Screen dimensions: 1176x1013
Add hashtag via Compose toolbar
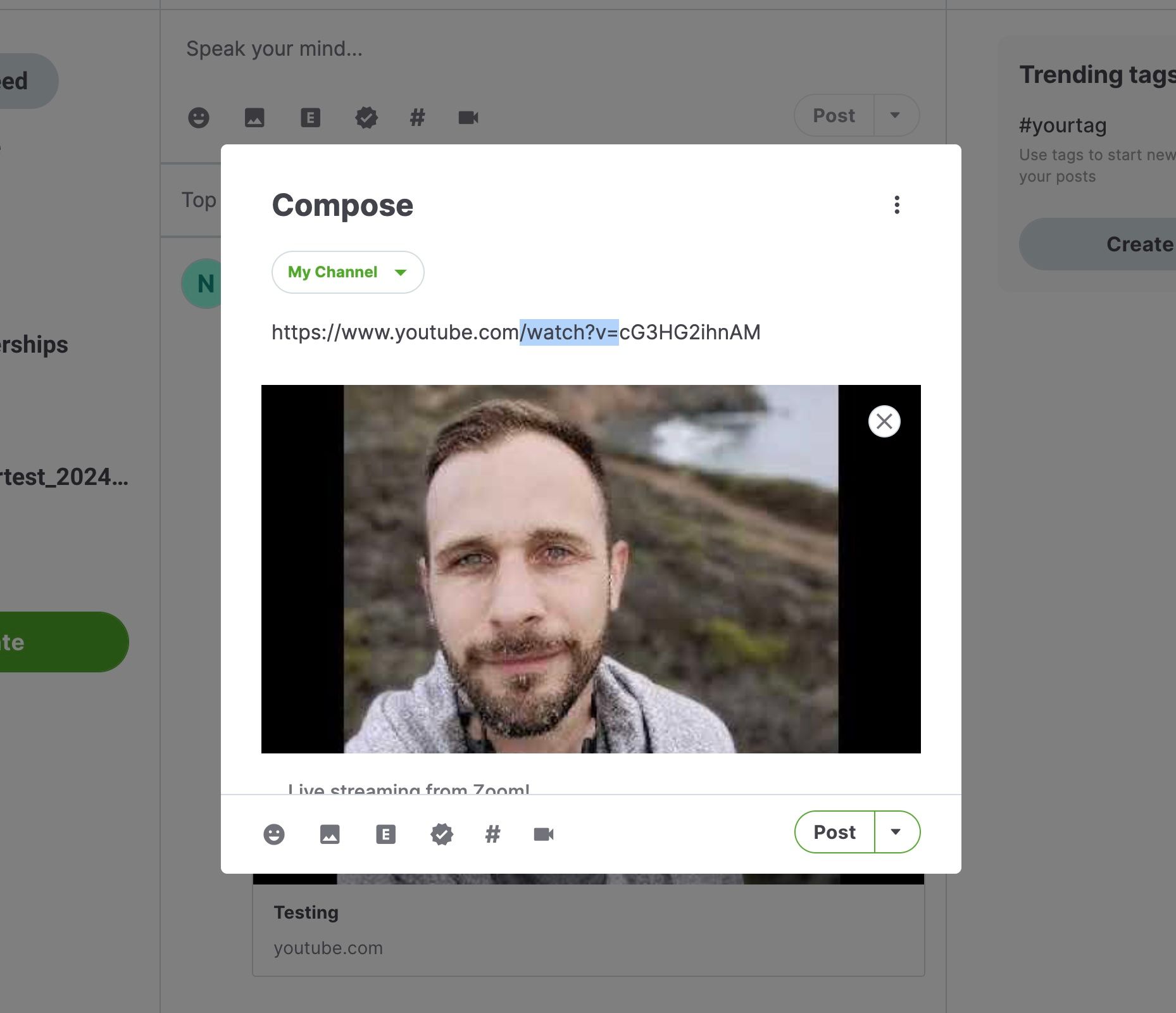(492, 834)
